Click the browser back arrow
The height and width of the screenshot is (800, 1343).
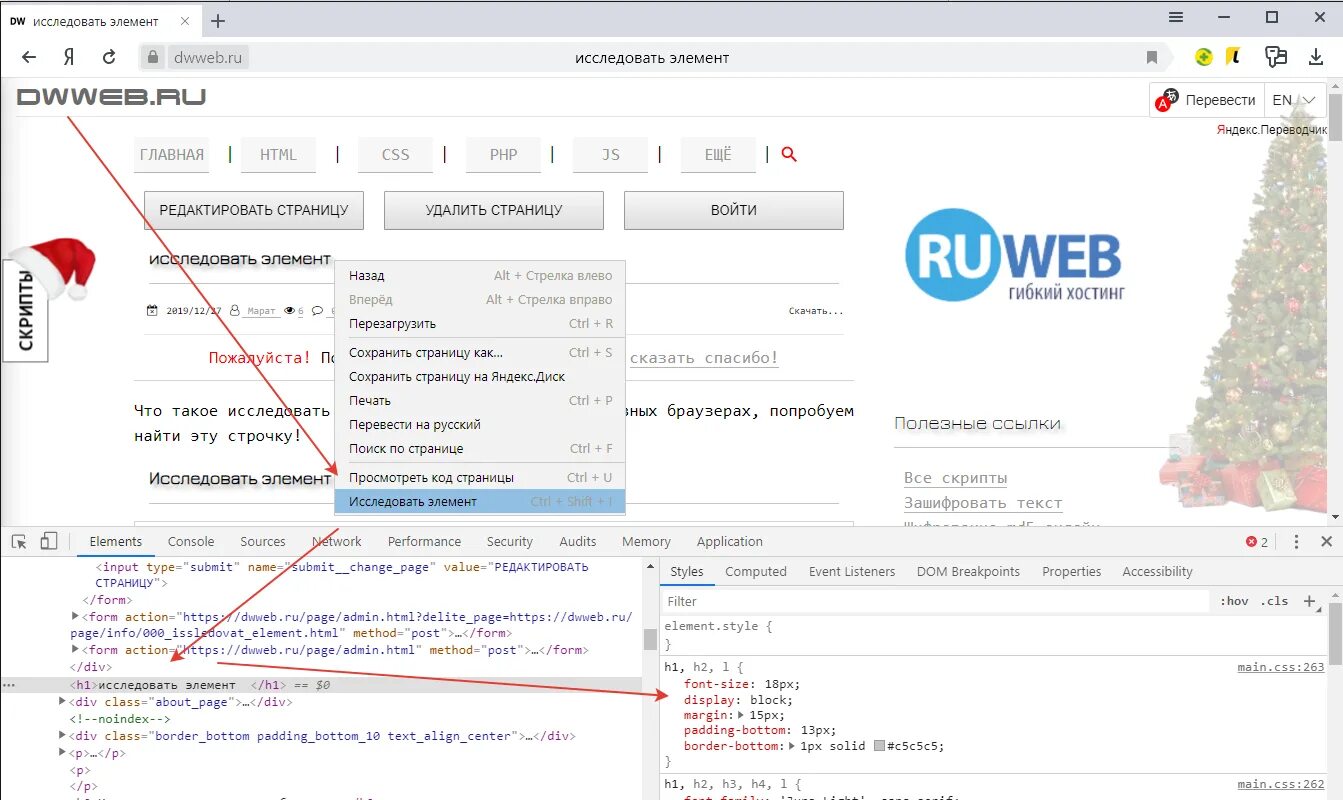coord(29,57)
